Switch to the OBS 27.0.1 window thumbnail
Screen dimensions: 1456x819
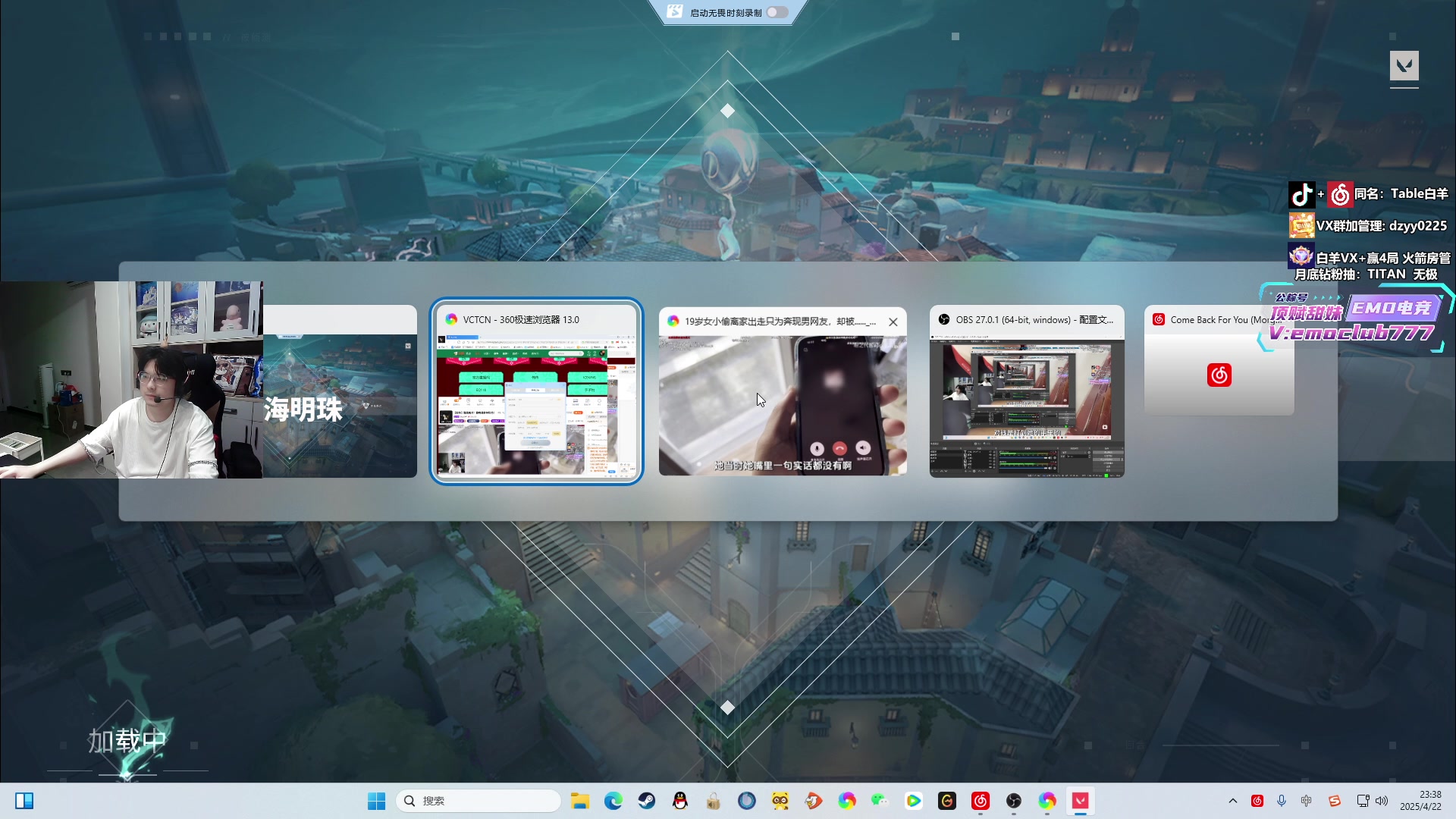click(x=1027, y=391)
